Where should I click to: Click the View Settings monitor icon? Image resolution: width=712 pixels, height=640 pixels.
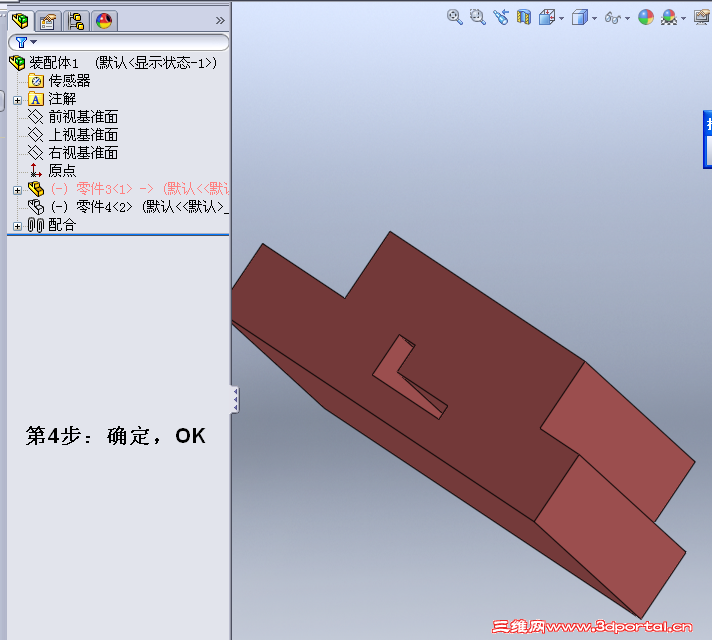tap(702, 18)
